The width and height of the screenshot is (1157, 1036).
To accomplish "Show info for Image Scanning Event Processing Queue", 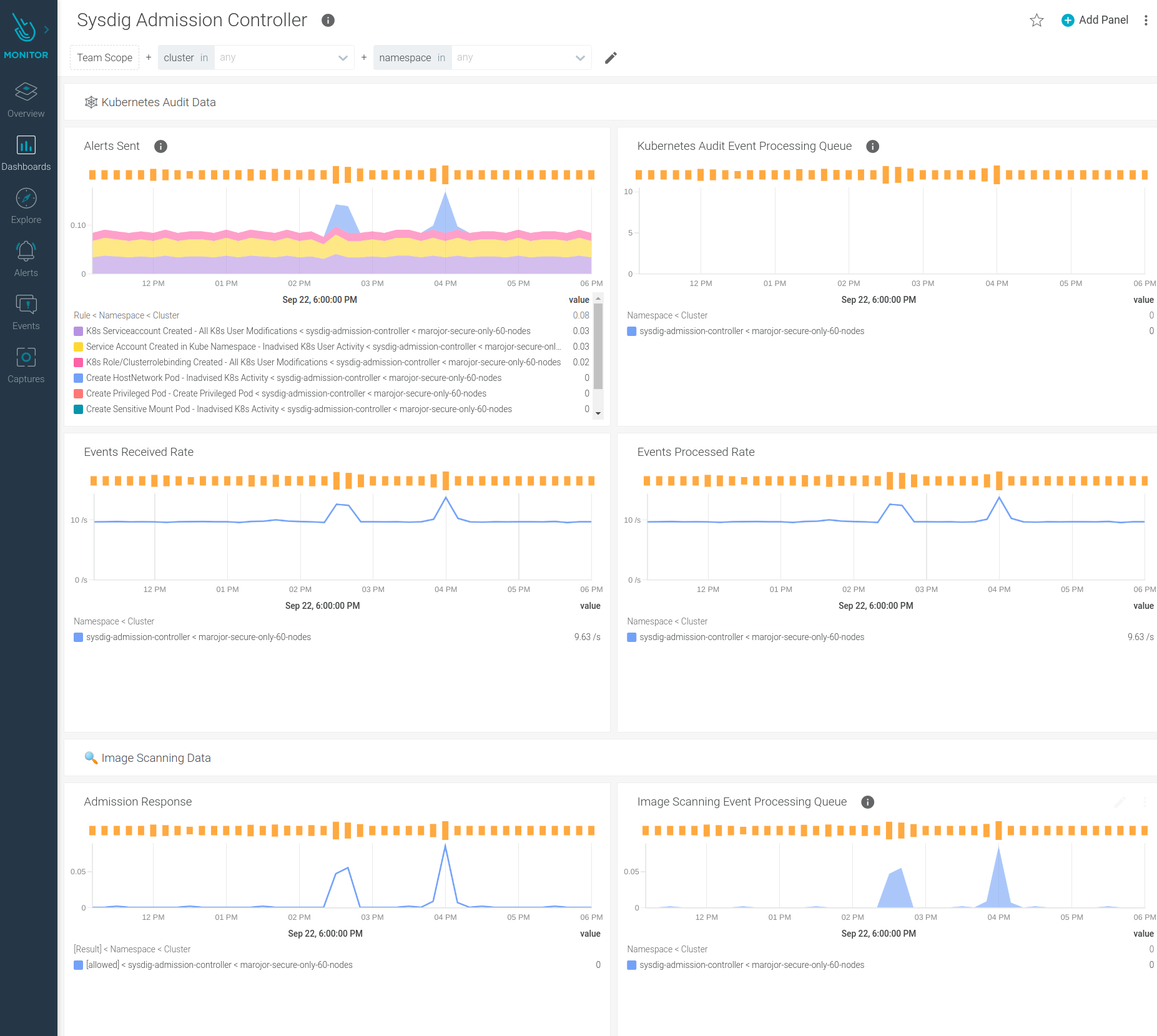I will click(867, 802).
